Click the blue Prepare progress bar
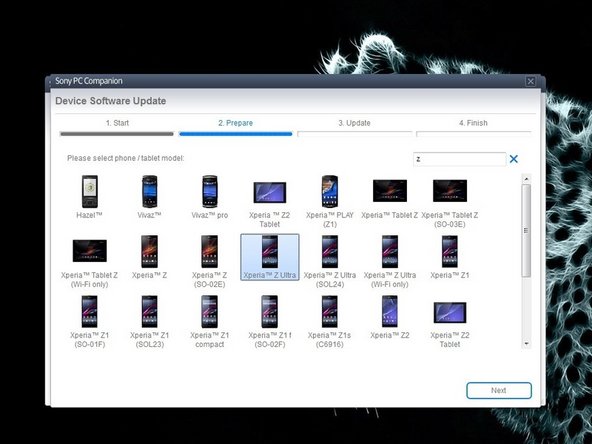The image size is (592, 444). [236, 134]
